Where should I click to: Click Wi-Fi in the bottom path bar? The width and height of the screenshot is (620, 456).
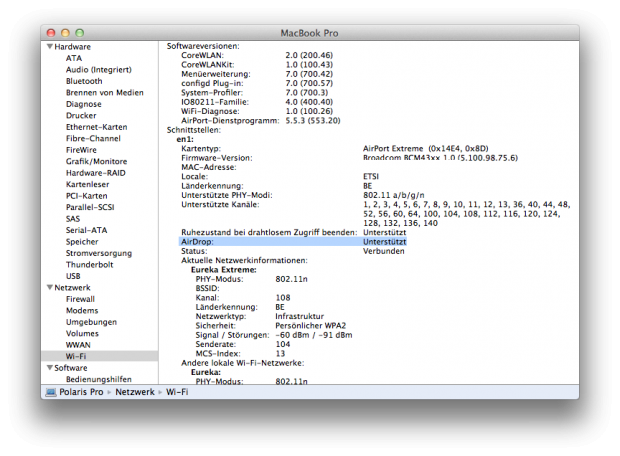point(177,392)
